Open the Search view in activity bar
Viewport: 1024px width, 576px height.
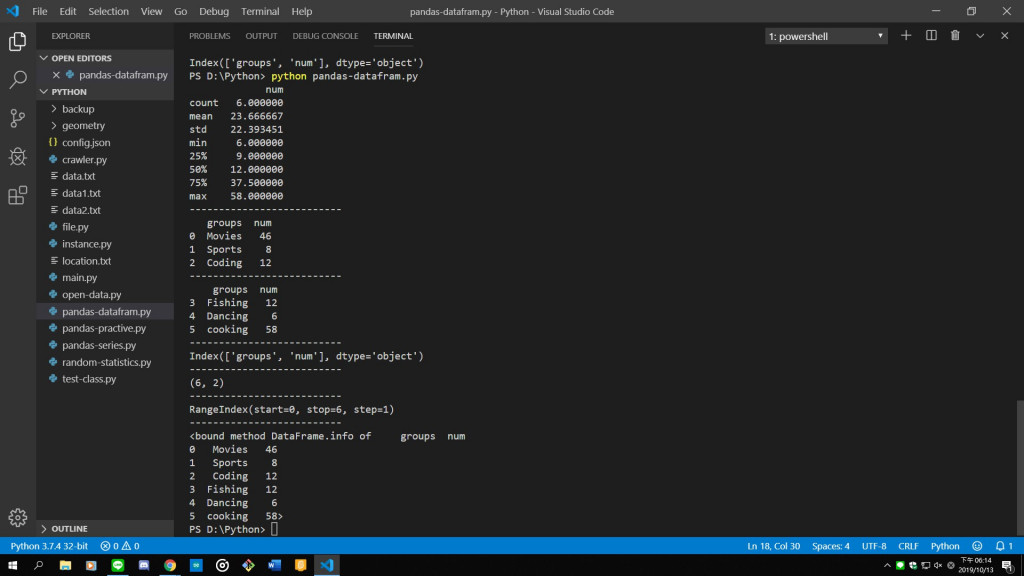tap(18, 80)
